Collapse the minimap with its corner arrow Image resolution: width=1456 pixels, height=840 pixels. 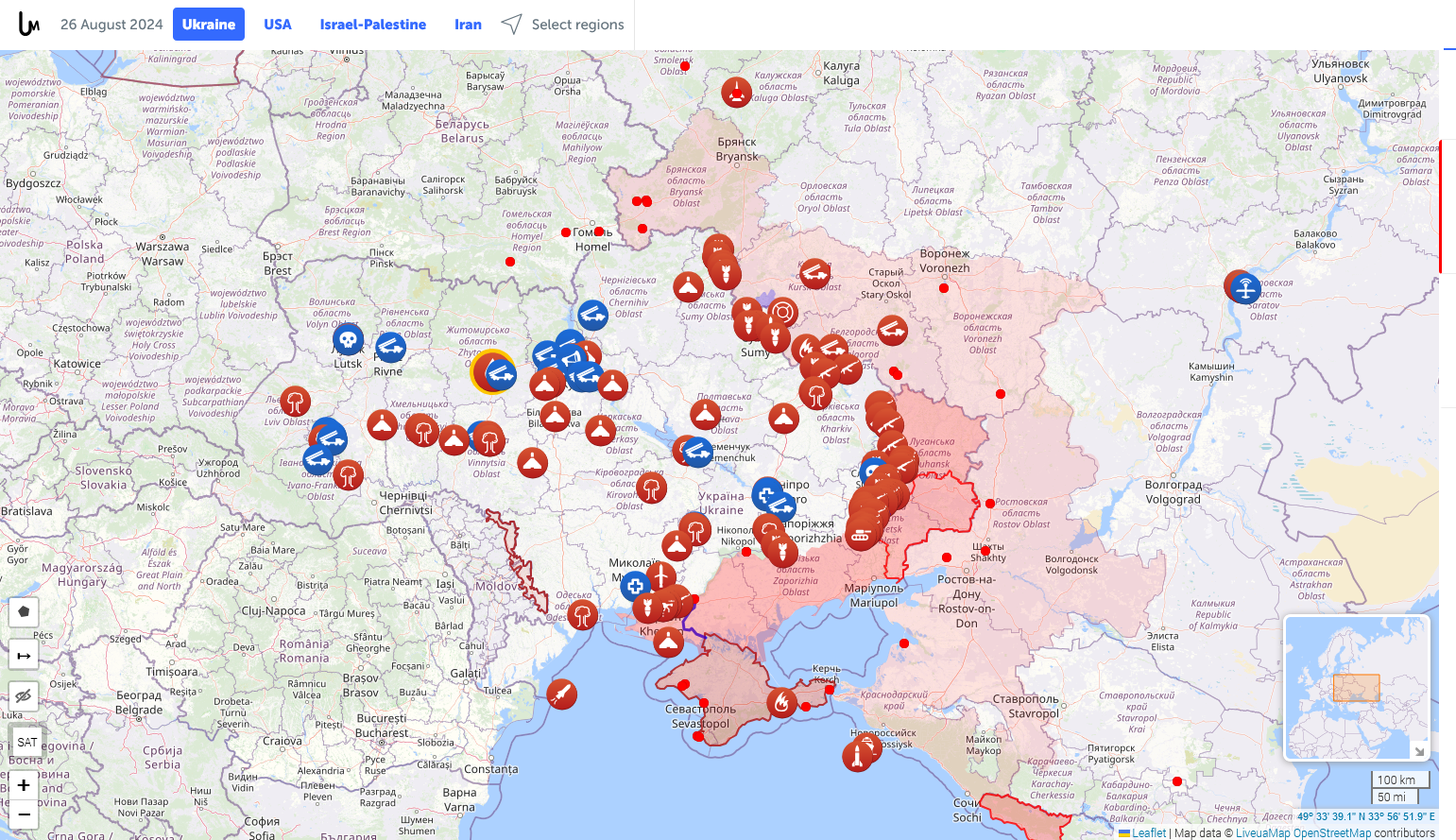(x=1418, y=750)
